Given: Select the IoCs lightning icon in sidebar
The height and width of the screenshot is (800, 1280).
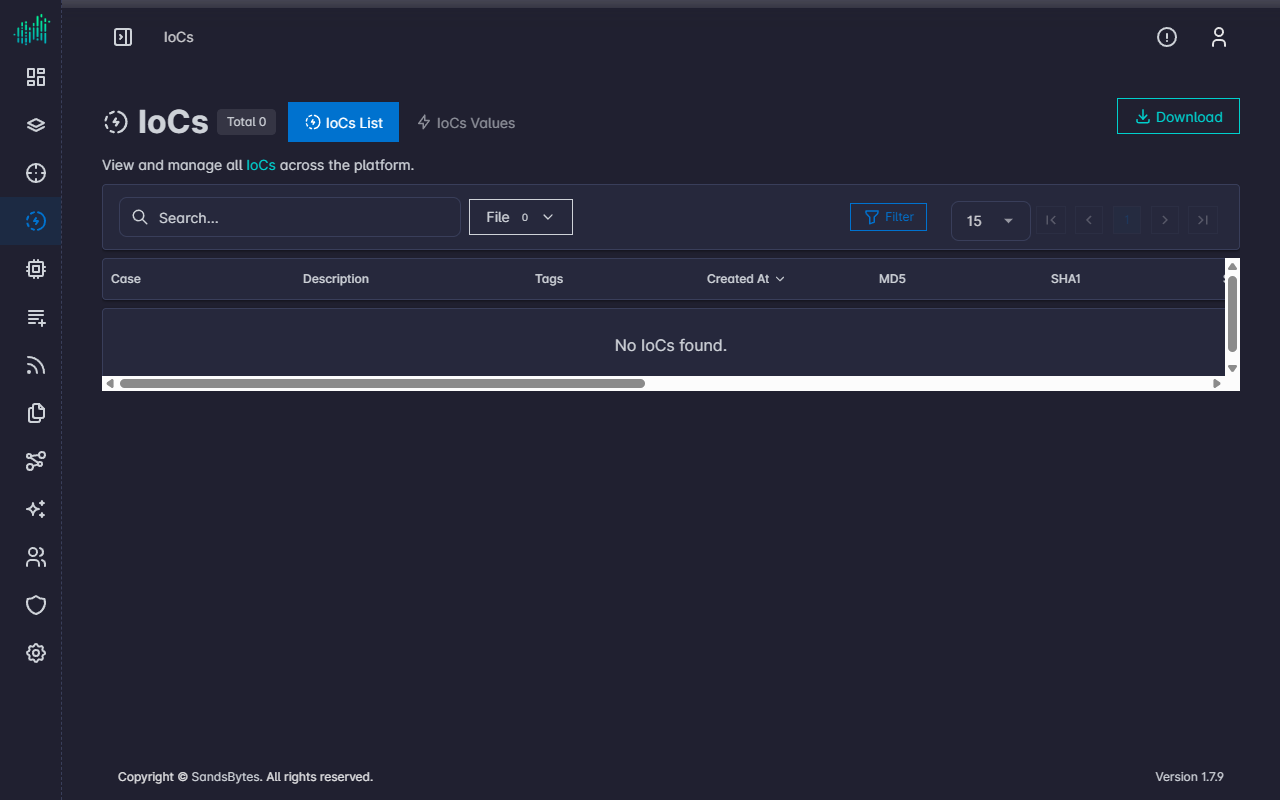Looking at the screenshot, I should 36,221.
